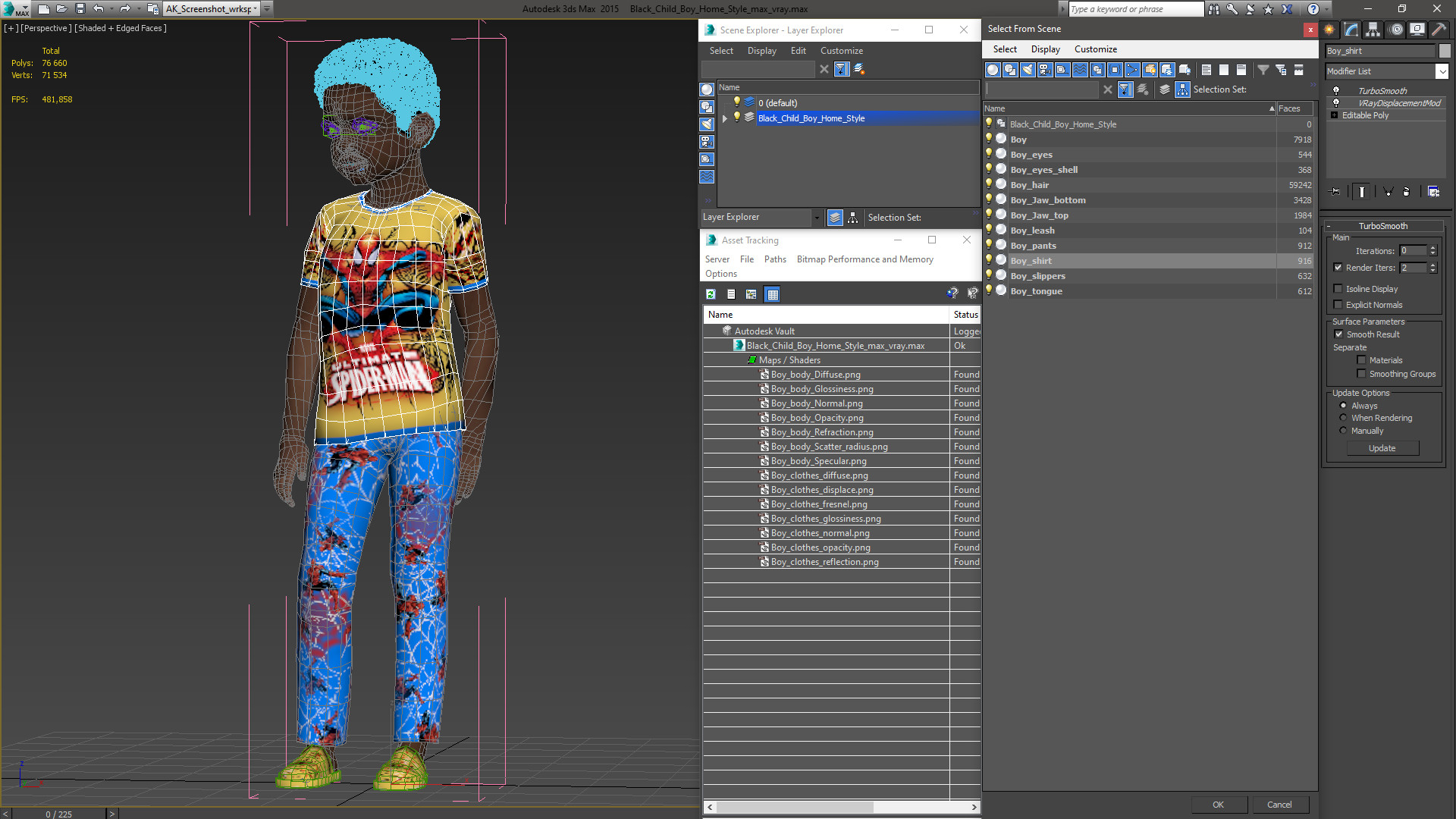Open Paths menu in Asset Tracking

(x=775, y=259)
